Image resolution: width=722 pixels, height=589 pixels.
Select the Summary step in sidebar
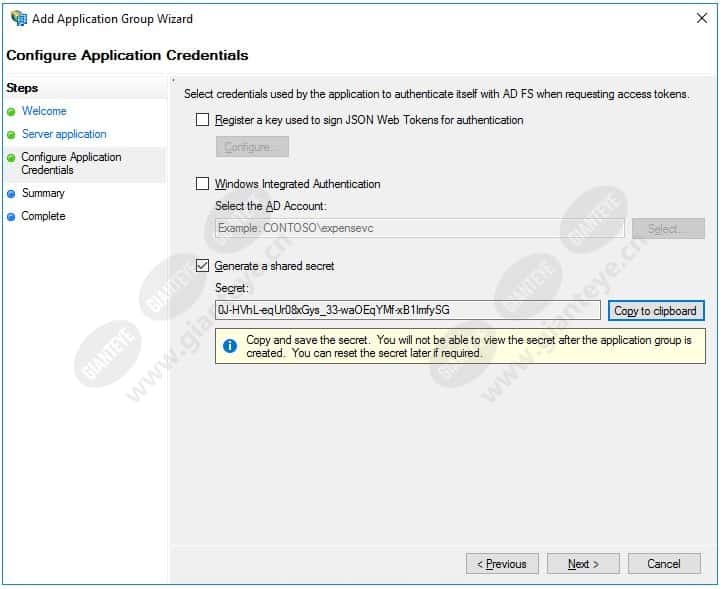[x=43, y=193]
